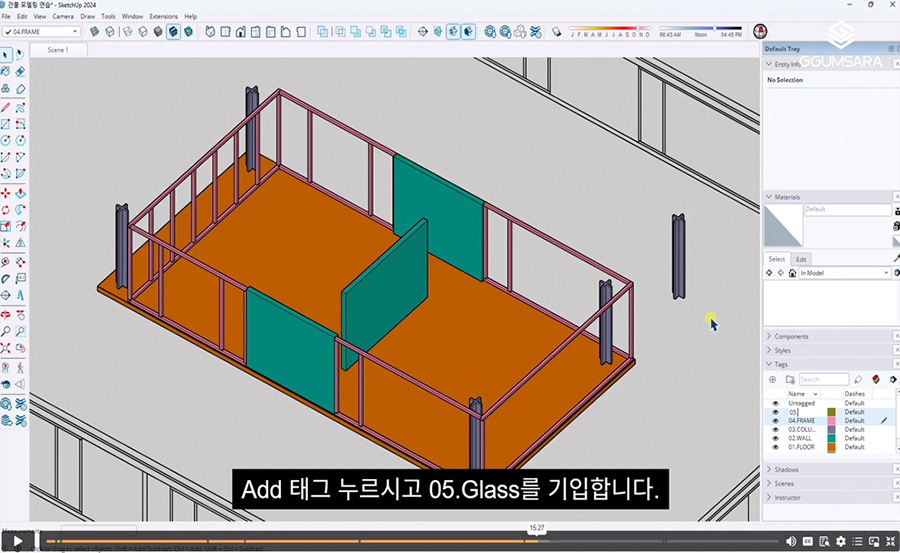Click the 03.COLUMN tag color swatch
Screen dimensions: 900x553
coord(830,430)
